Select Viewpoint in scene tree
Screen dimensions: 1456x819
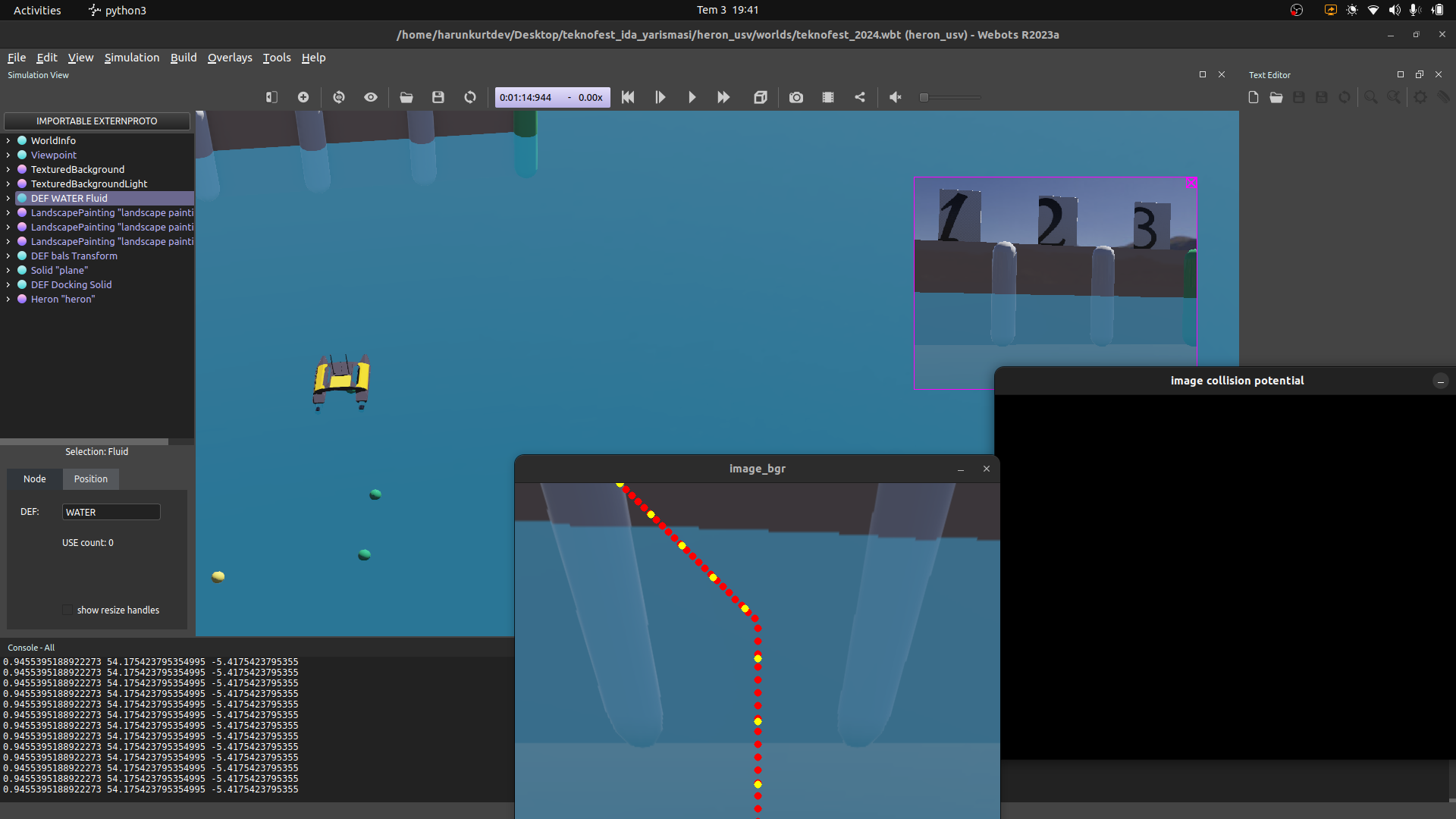(x=54, y=155)
